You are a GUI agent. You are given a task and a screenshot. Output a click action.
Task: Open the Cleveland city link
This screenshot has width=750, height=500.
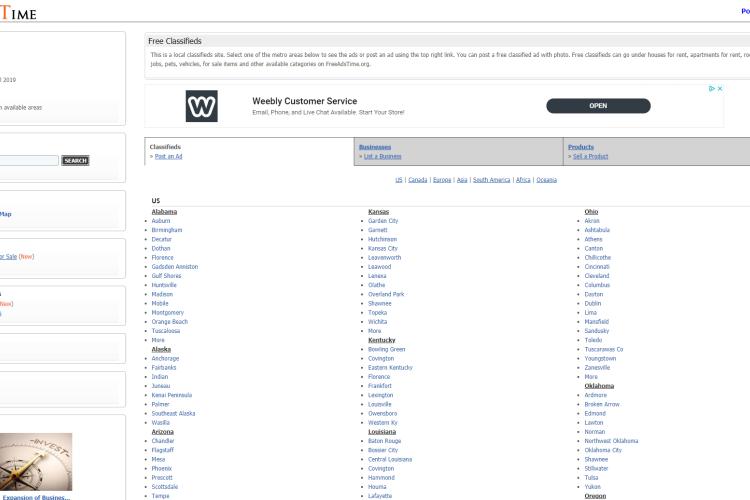597,276
